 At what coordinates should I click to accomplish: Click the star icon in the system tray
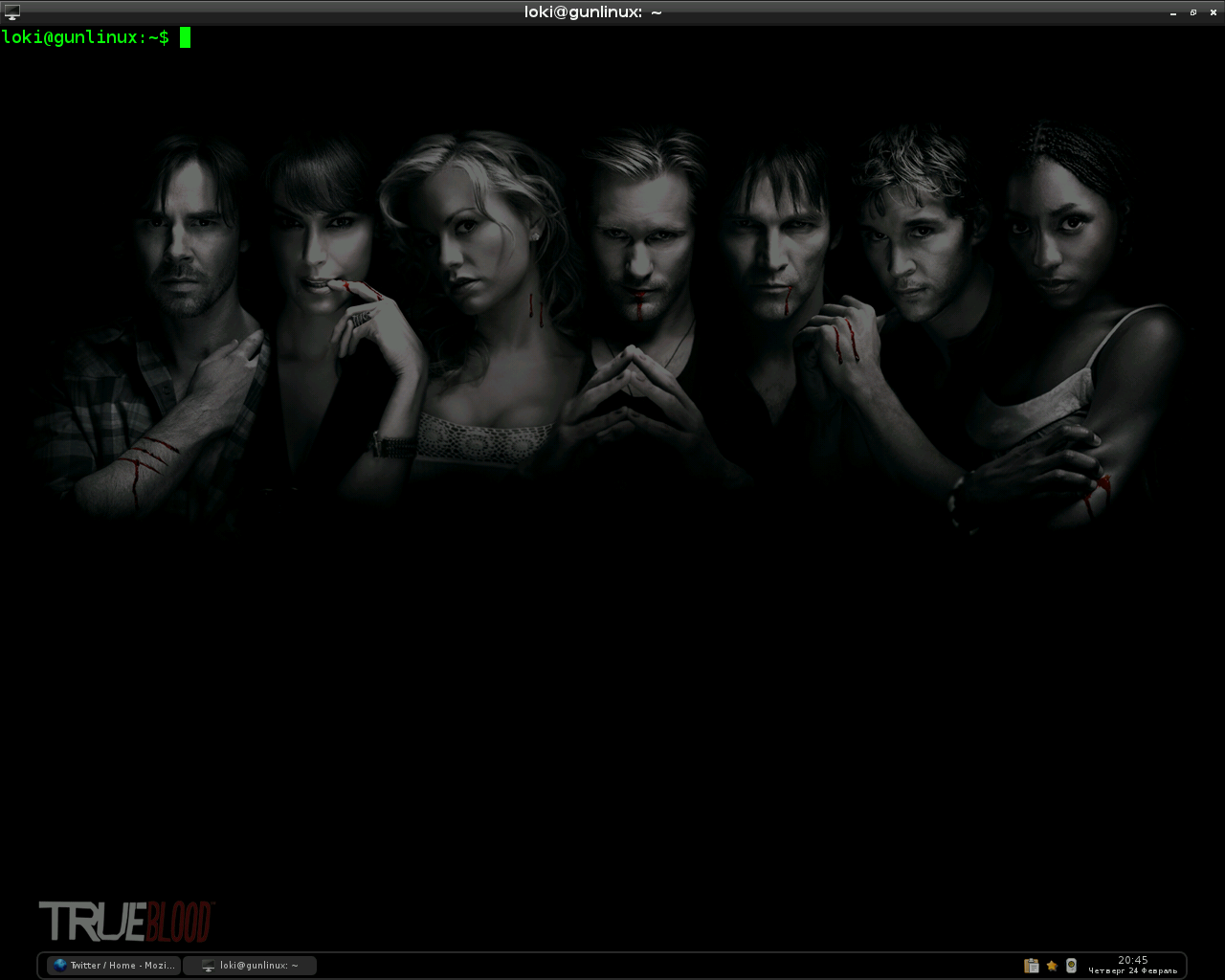pyautogui.click(x=1052, y=966)
